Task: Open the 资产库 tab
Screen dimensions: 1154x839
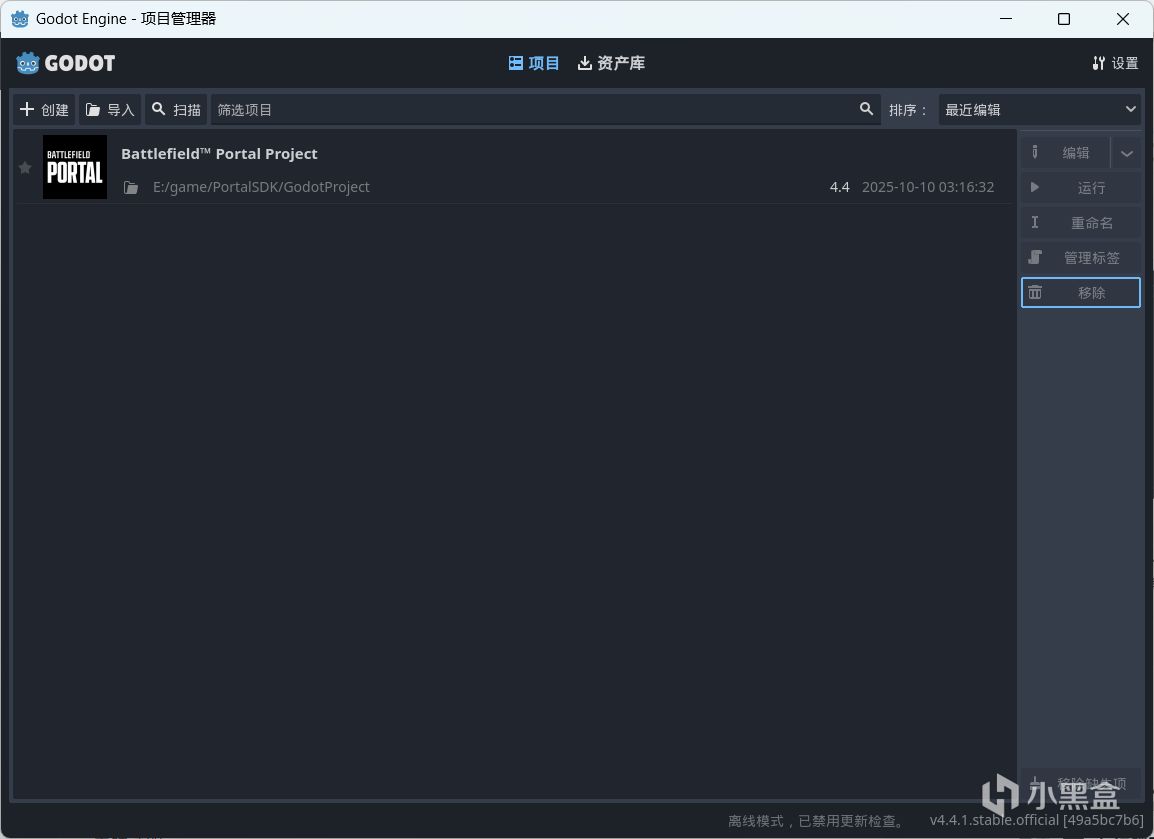Action: pos(611,63)
